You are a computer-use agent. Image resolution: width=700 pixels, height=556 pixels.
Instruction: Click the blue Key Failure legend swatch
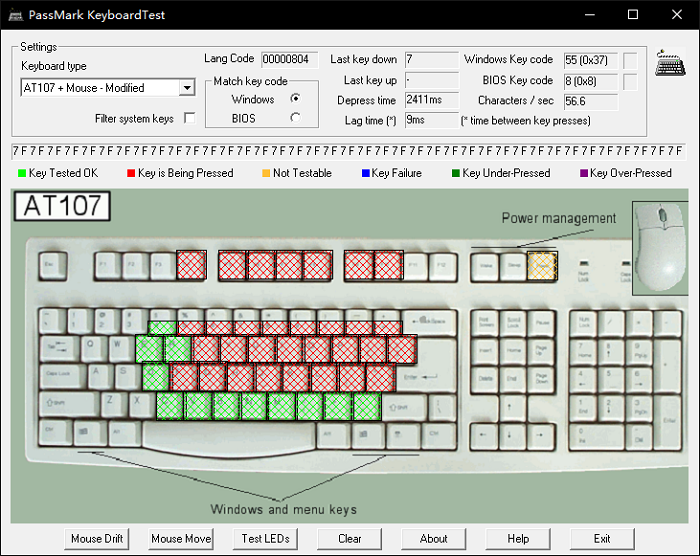366,173
